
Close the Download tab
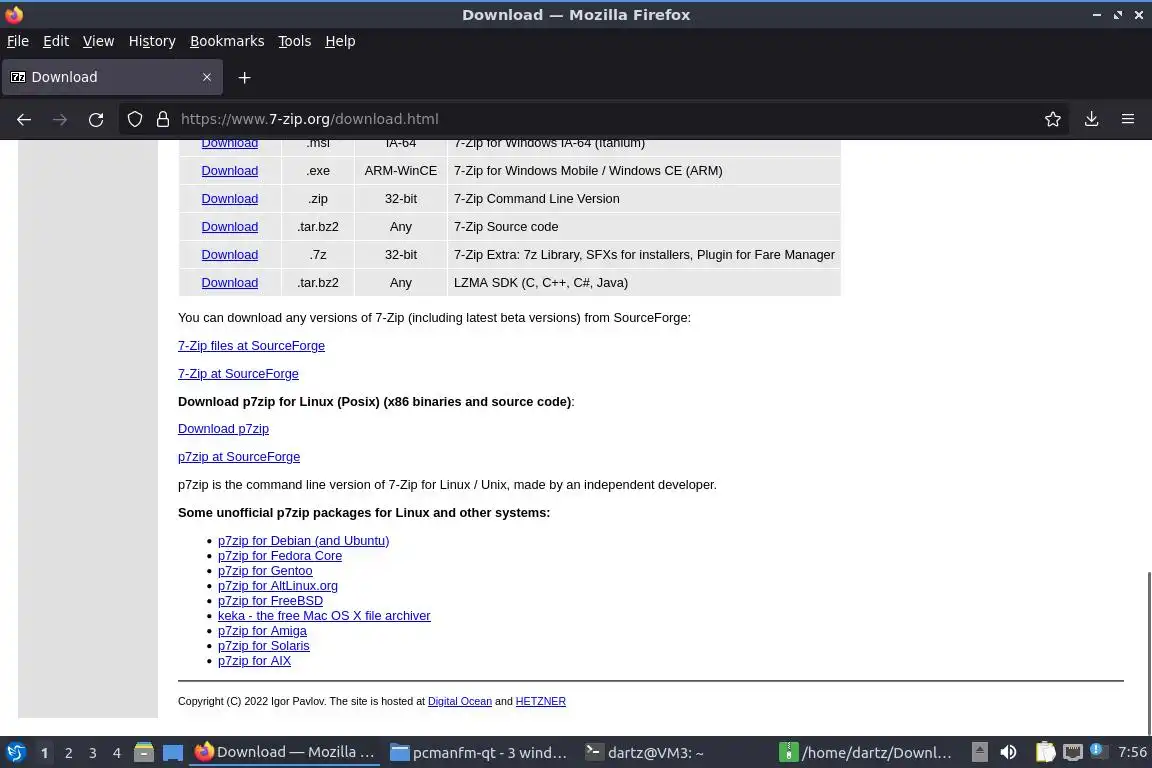pyautogui.click(x=206, y=77)
